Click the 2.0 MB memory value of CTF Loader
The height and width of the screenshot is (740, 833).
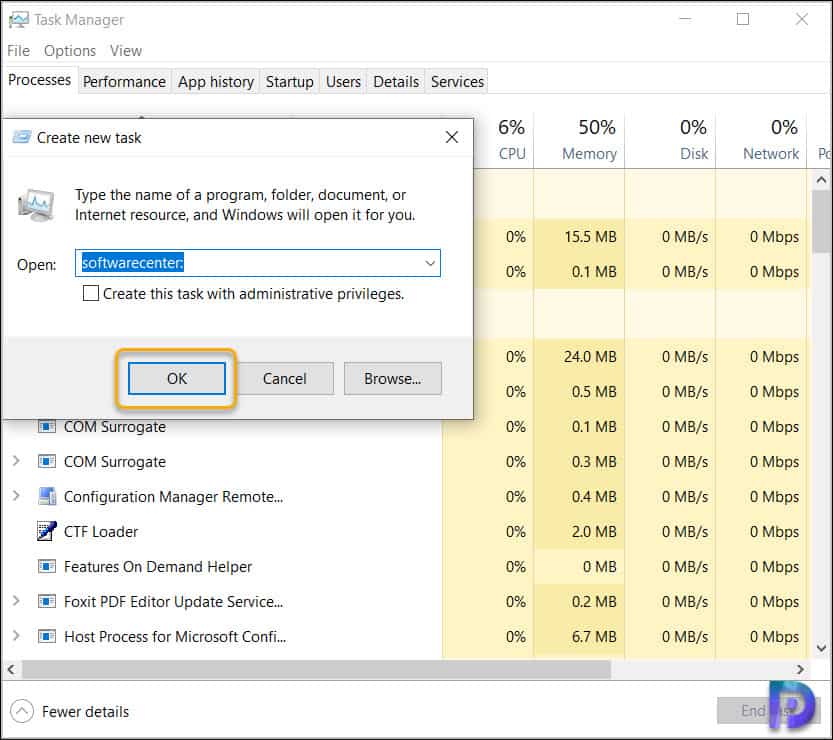pos(594,531)
